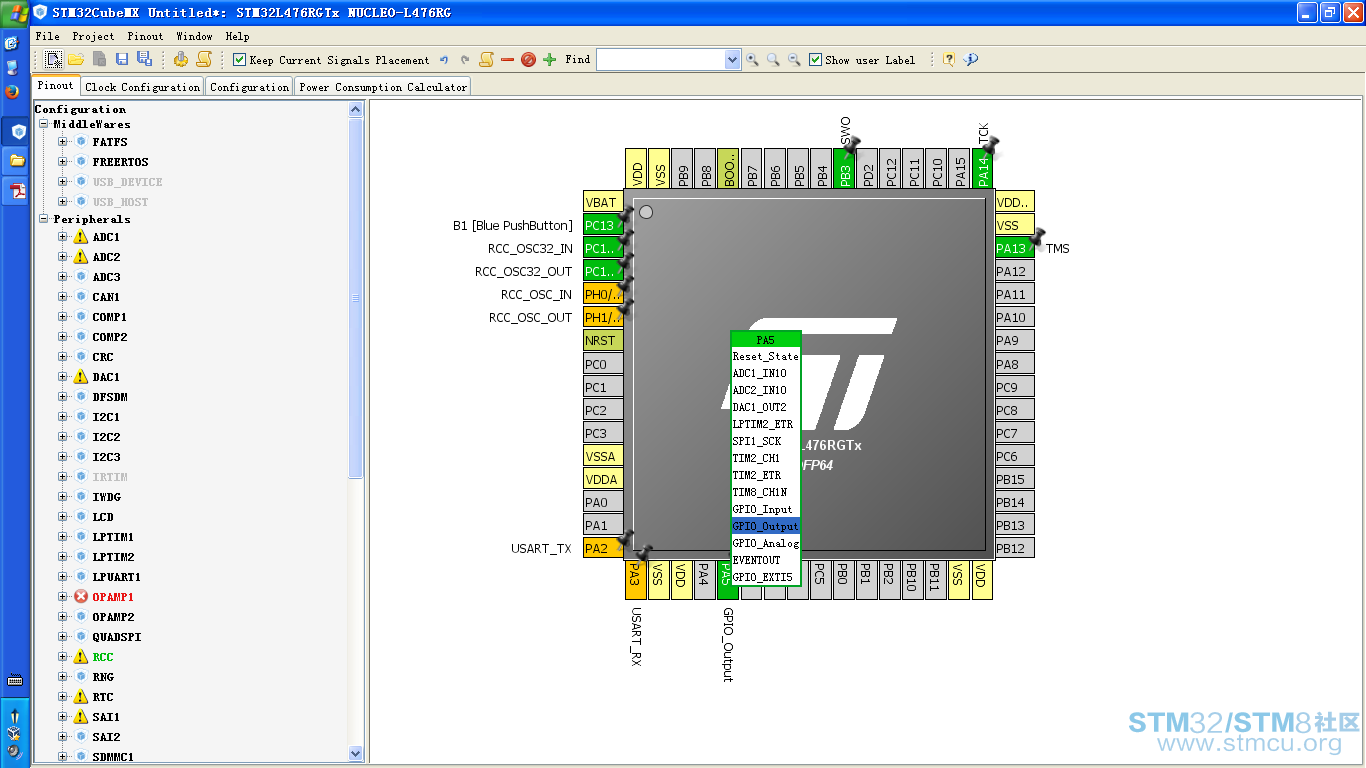Select the USART1 LPUART1 tree item
This screenshot has height=768, width=1366.
(116, 577)
